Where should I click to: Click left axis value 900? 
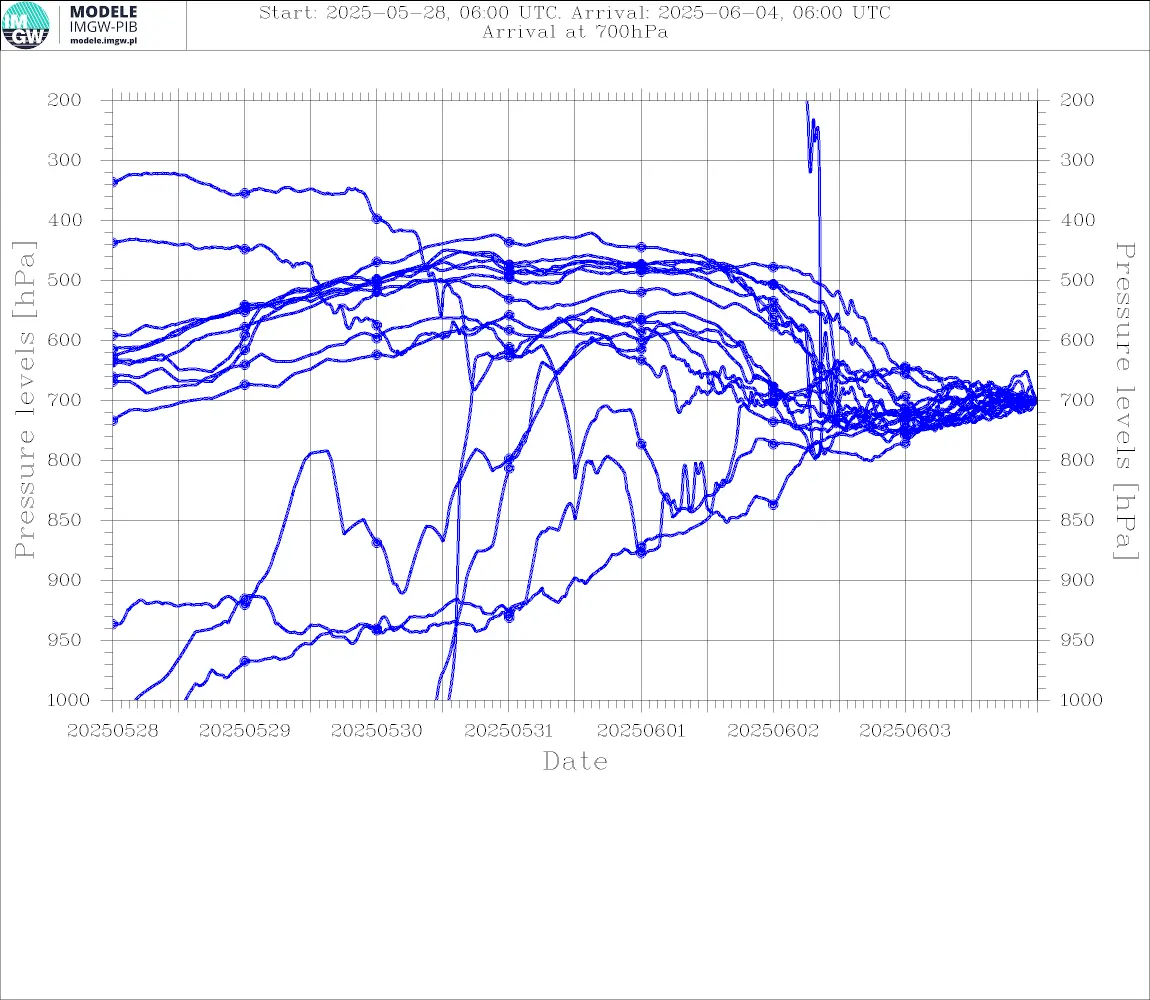coord(65,580)
